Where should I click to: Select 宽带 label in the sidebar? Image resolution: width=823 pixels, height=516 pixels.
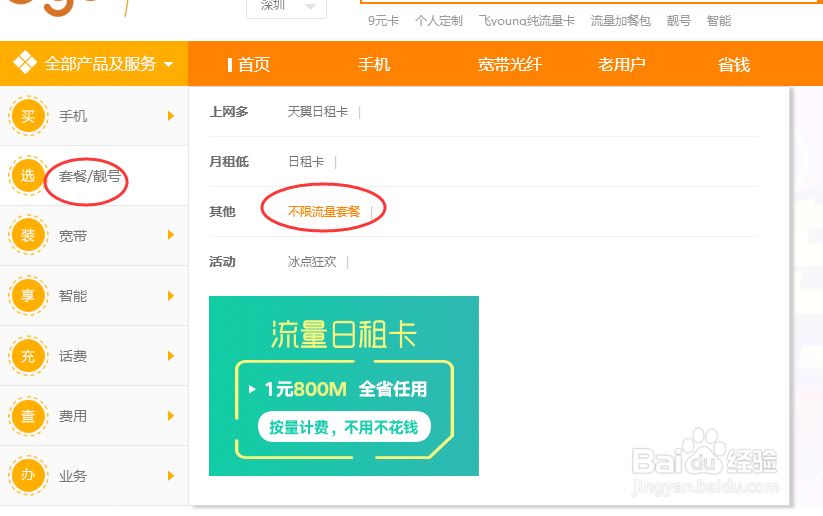pos(73,236)
